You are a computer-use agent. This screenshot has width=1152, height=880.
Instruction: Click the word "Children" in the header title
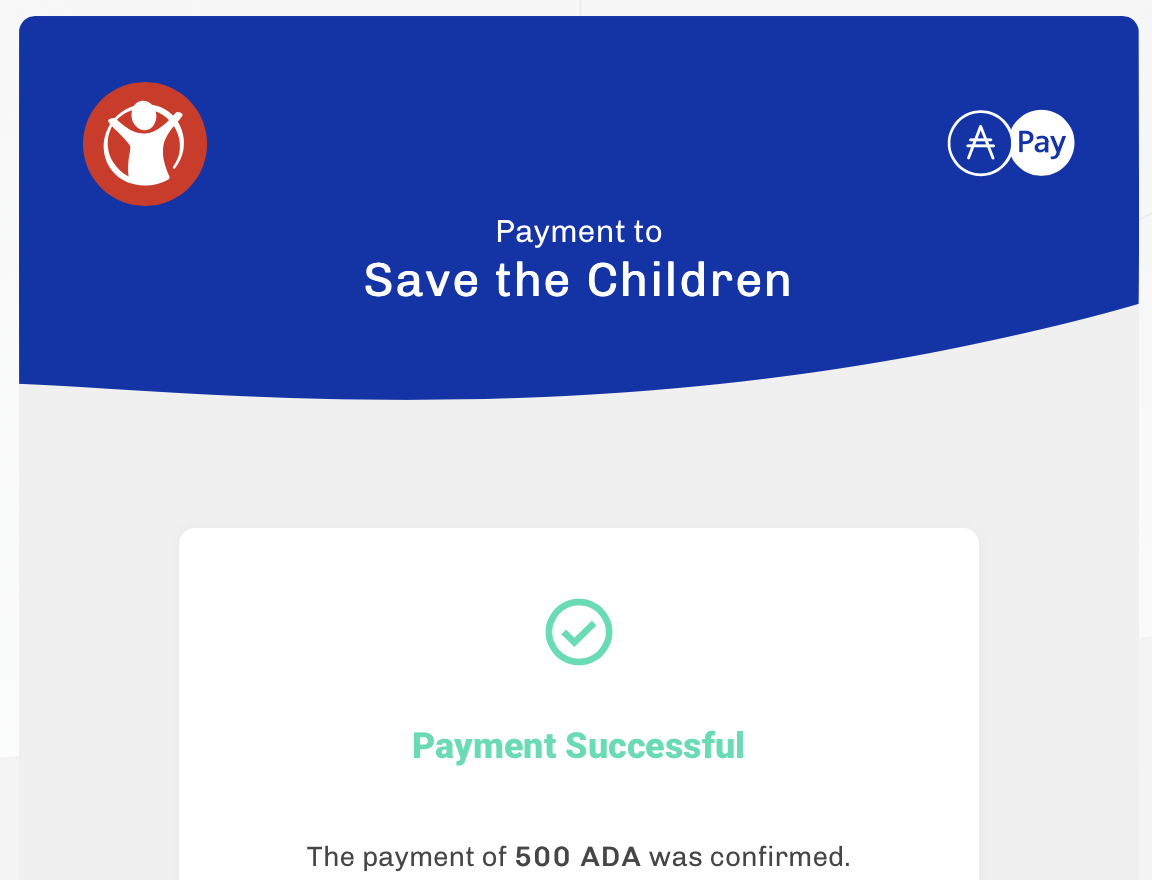coord(690,280)
